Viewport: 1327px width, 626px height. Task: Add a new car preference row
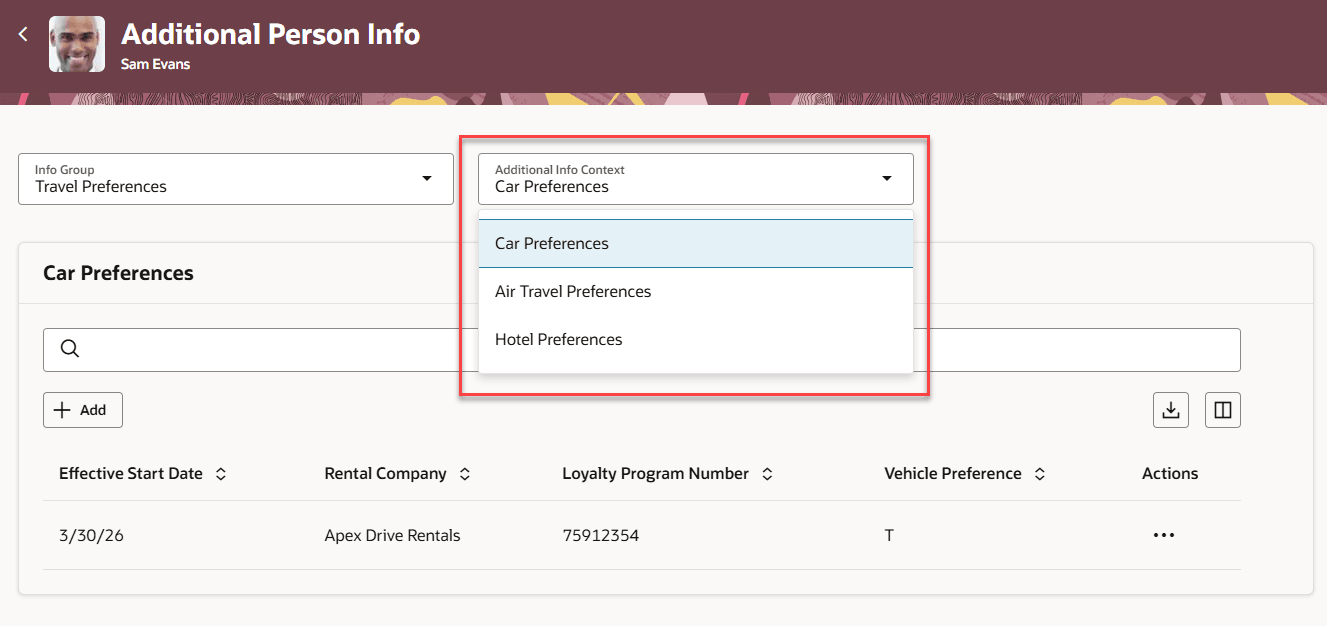point(83,410)
